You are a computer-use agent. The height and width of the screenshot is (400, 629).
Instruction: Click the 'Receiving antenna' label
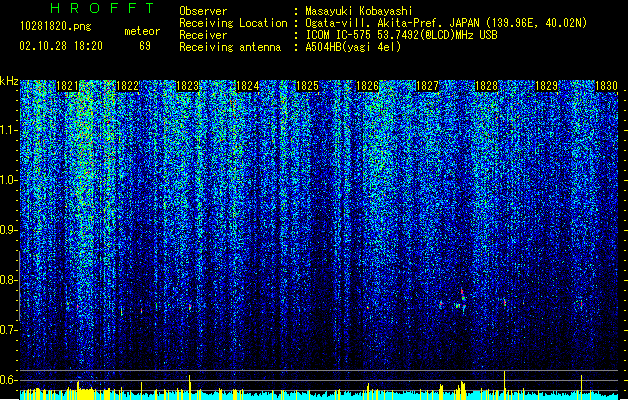230,47
